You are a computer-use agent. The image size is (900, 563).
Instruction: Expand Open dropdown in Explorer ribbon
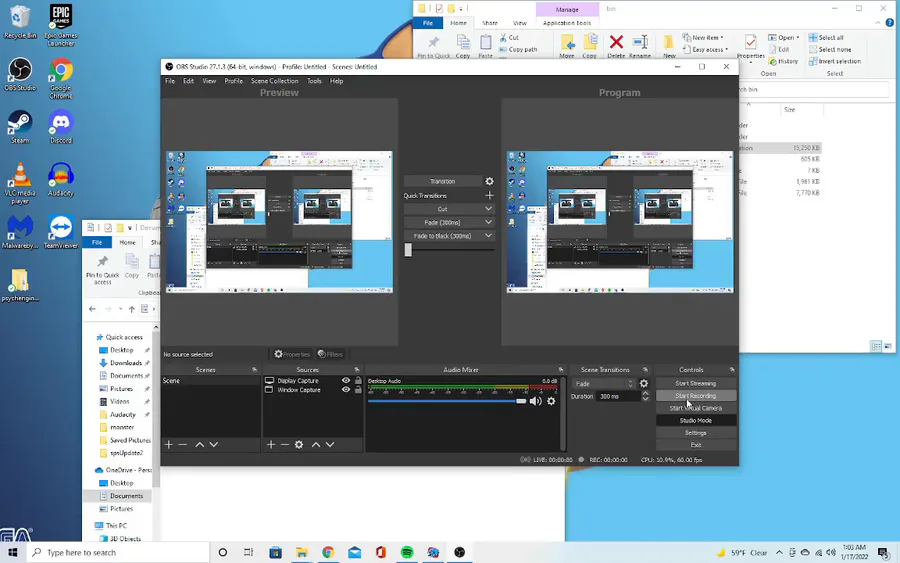tap(783, 37)
